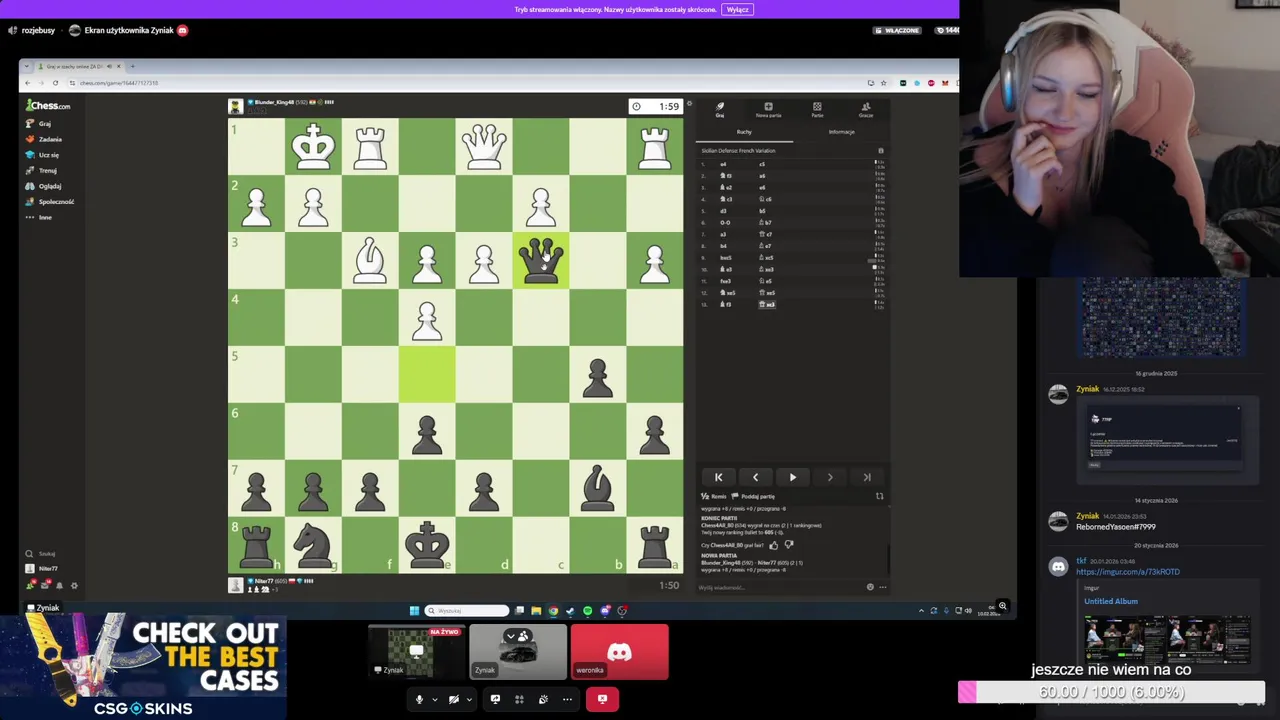Open more call options three dots
The width and height of the screenshot is (1280, 720).
567,699
